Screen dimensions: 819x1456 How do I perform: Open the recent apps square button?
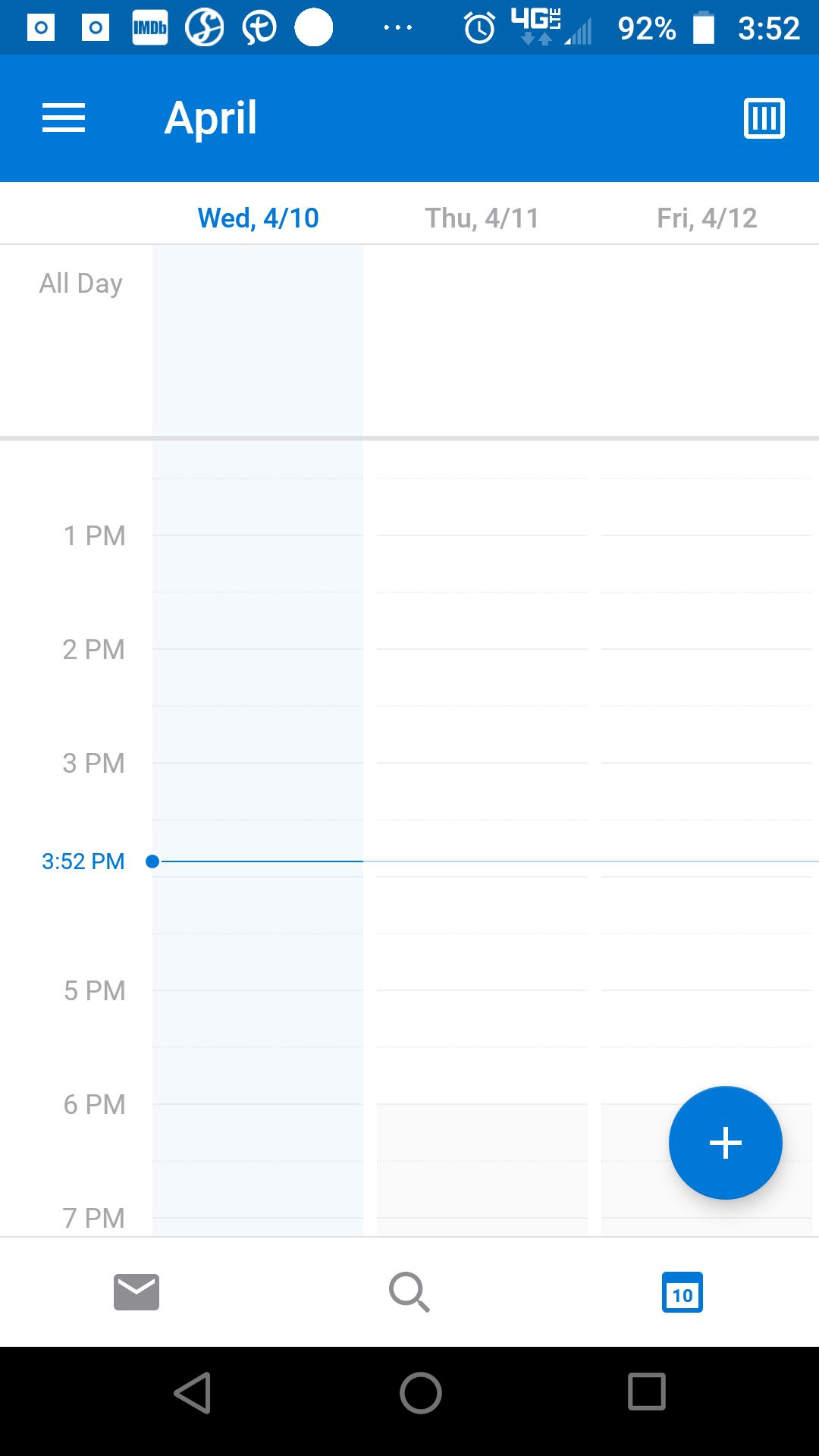[x=647, y=1392]
